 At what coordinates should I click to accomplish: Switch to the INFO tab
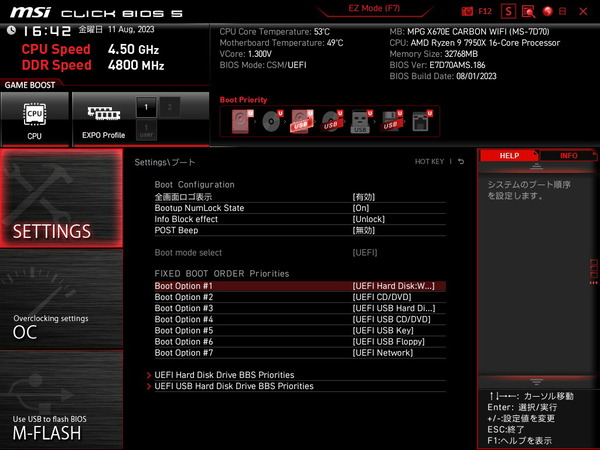[x=569, y=156]
